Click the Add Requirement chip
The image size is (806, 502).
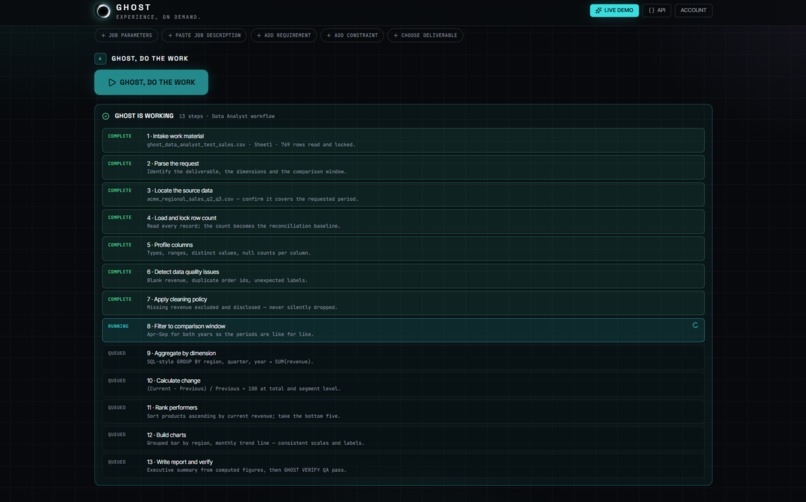[x=284, y=35]
